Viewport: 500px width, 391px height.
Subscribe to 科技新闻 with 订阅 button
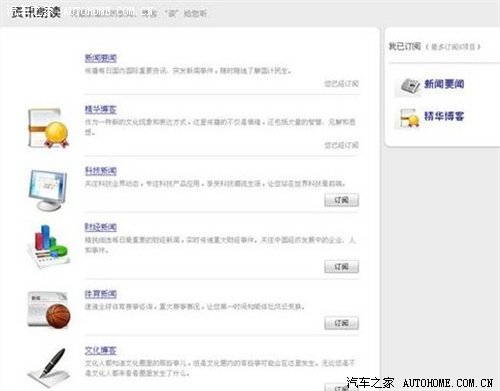(x=342, y=200)
